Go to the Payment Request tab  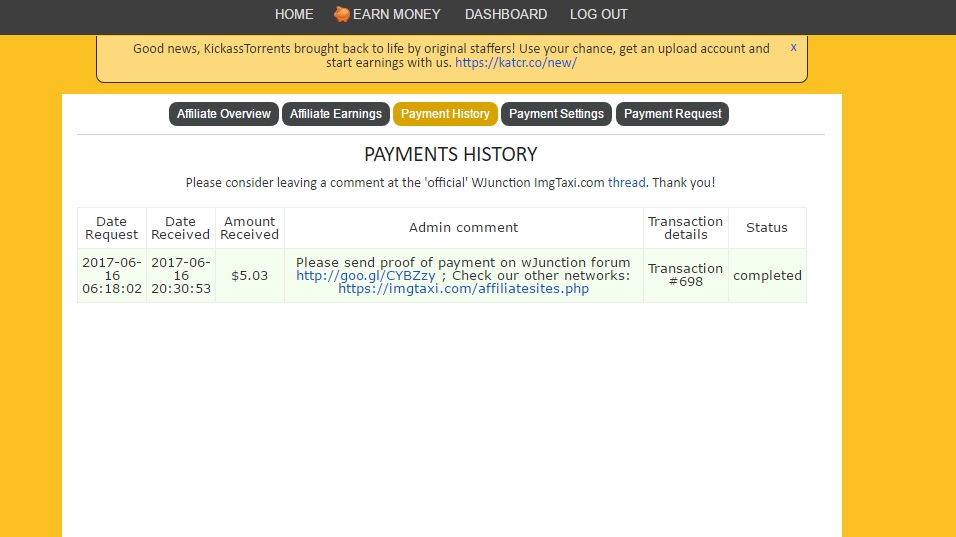click(x=672, y=114)
